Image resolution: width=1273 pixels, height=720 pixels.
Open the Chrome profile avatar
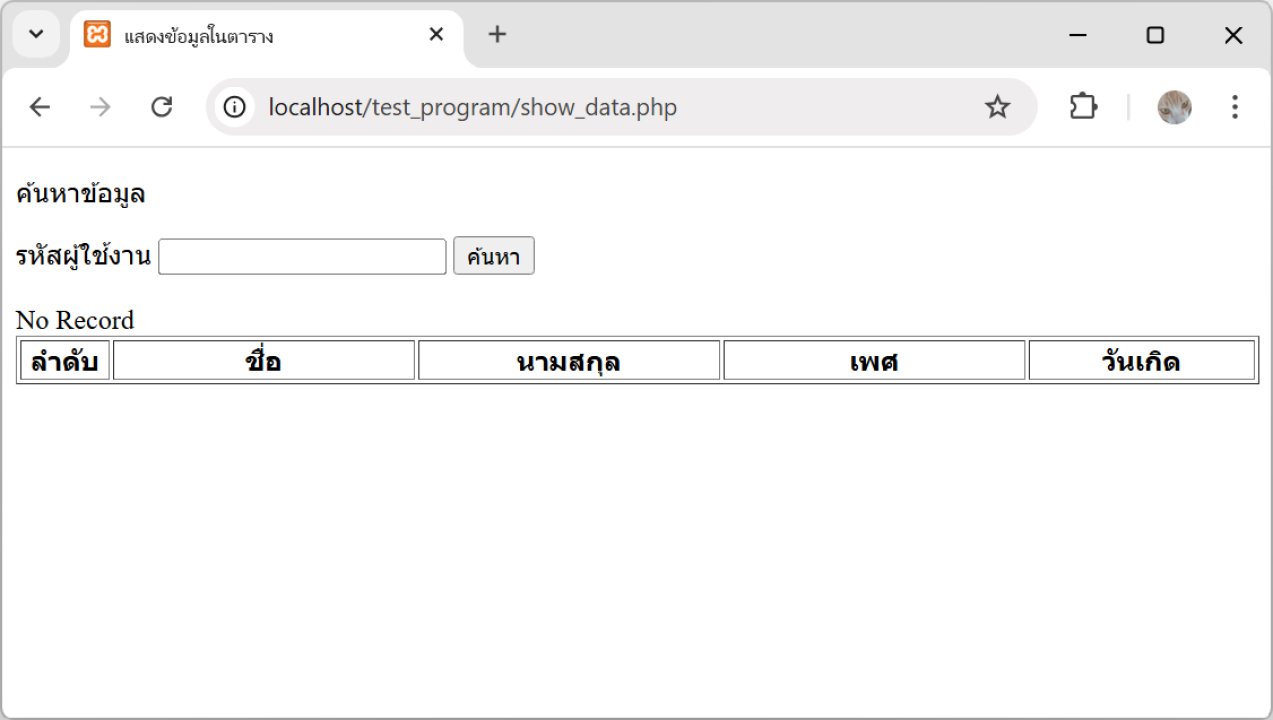click(1174, 107)
